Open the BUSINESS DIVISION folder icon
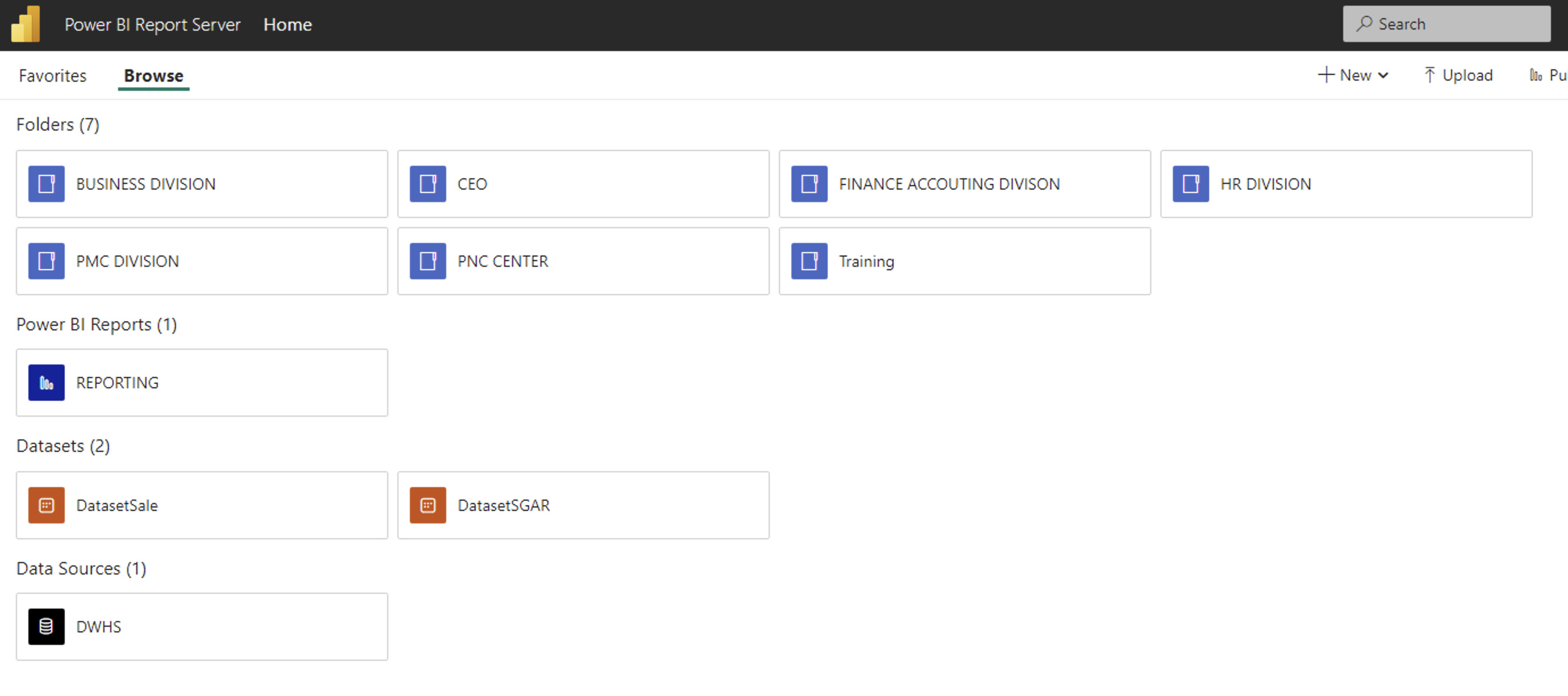1568x696 pixels. click(x=46, y=184)
